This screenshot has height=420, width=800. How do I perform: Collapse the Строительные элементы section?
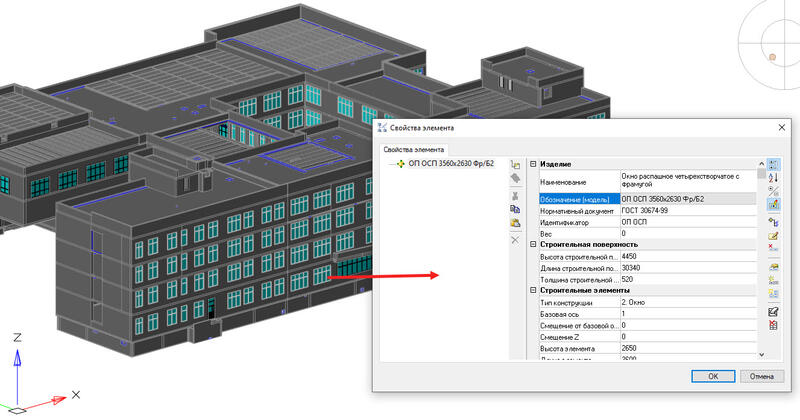(x=533, y=290)
